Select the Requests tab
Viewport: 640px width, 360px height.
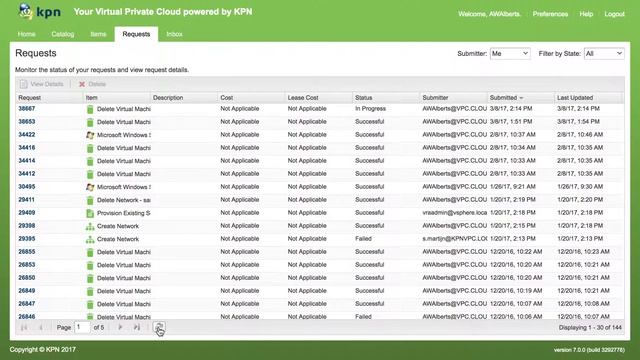click(136, 34)
